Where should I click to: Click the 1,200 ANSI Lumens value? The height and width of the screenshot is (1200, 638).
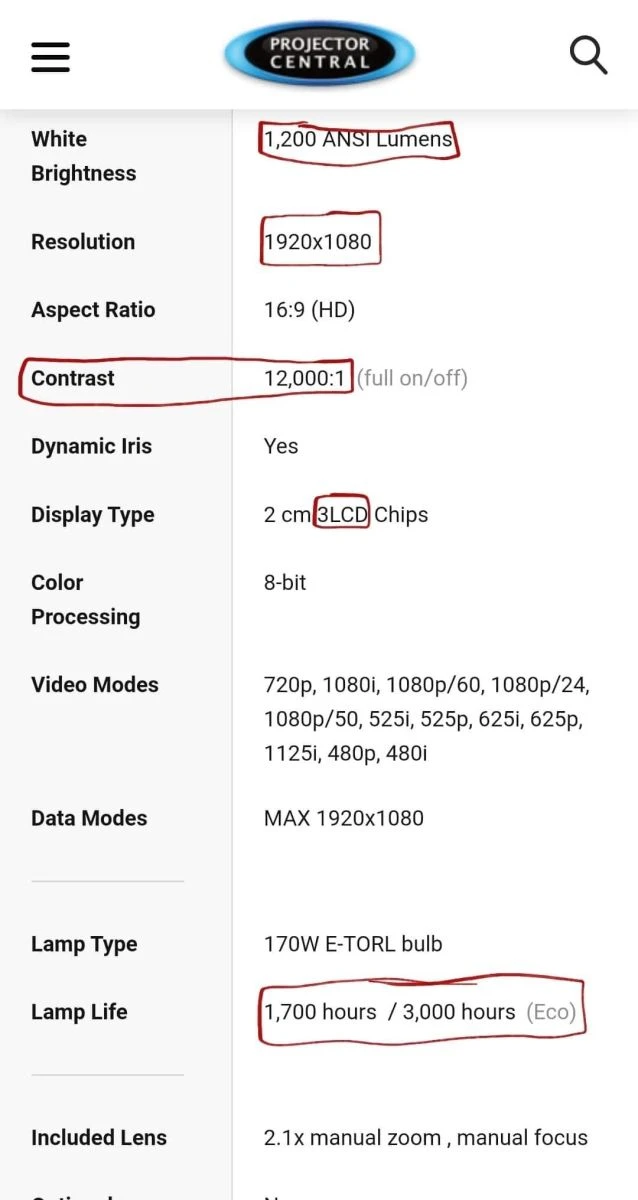358,139
